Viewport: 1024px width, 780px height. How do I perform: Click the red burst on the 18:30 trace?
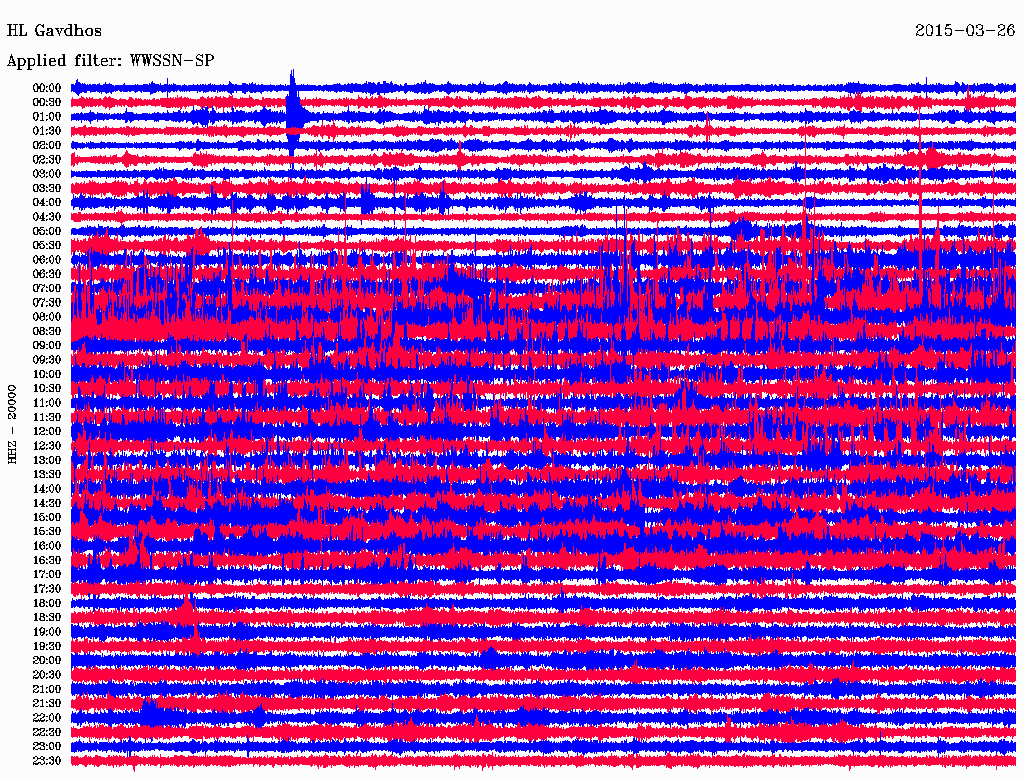(x=187, y=611)
